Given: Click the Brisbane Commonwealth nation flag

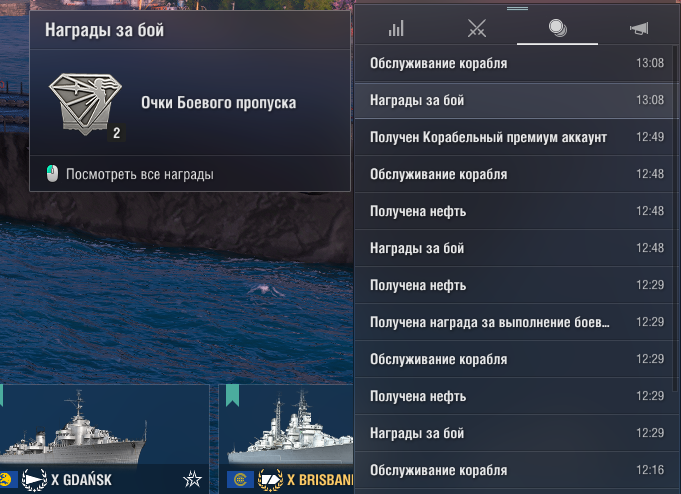Looking at the screenshot, I should (x=240, y=480).
